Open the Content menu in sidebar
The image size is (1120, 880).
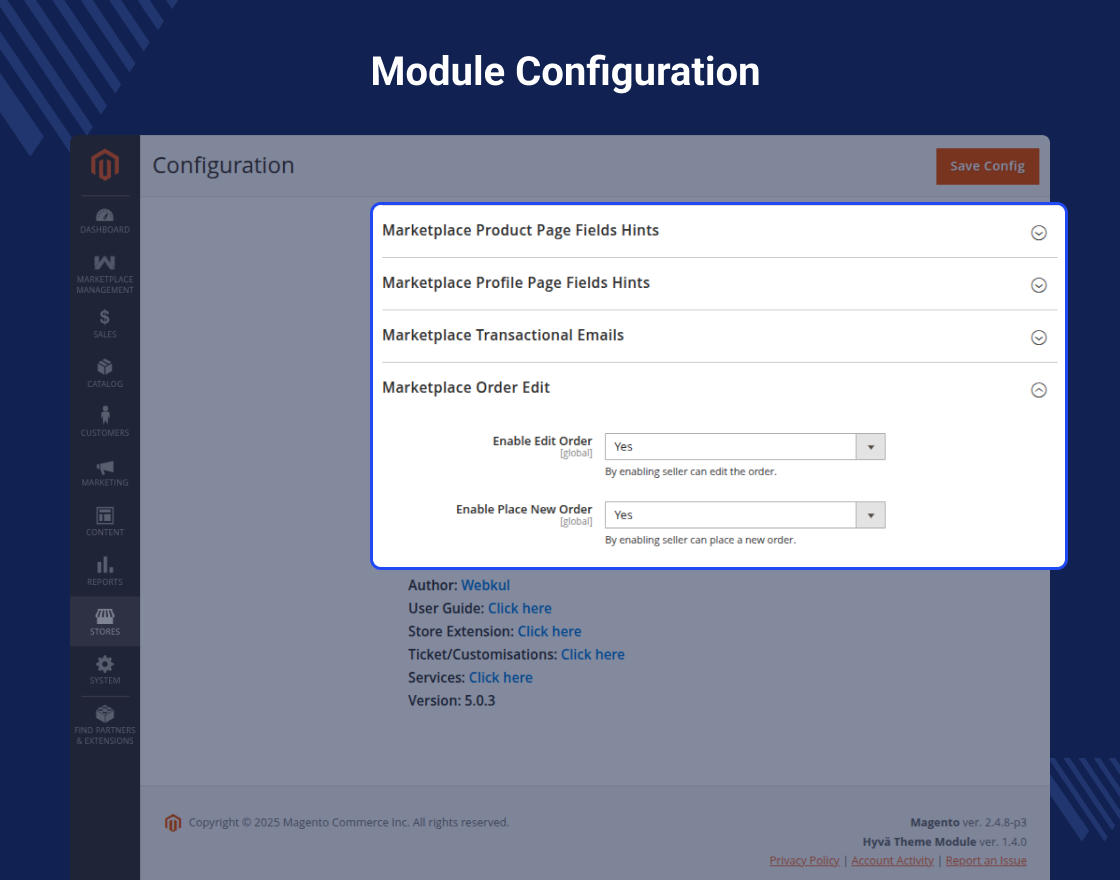point(105,521)
